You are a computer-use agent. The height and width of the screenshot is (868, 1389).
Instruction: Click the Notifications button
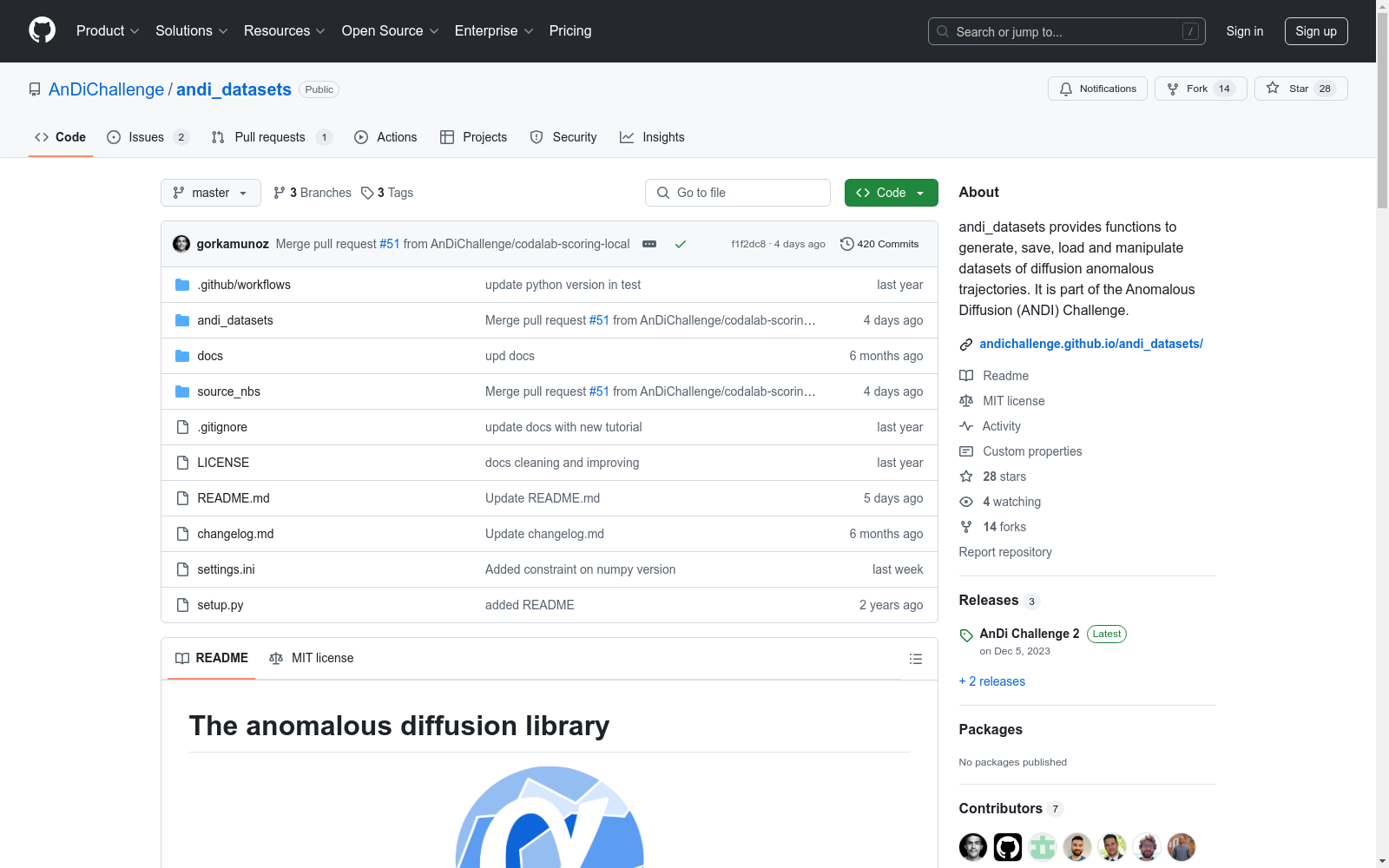[1098, 89]
